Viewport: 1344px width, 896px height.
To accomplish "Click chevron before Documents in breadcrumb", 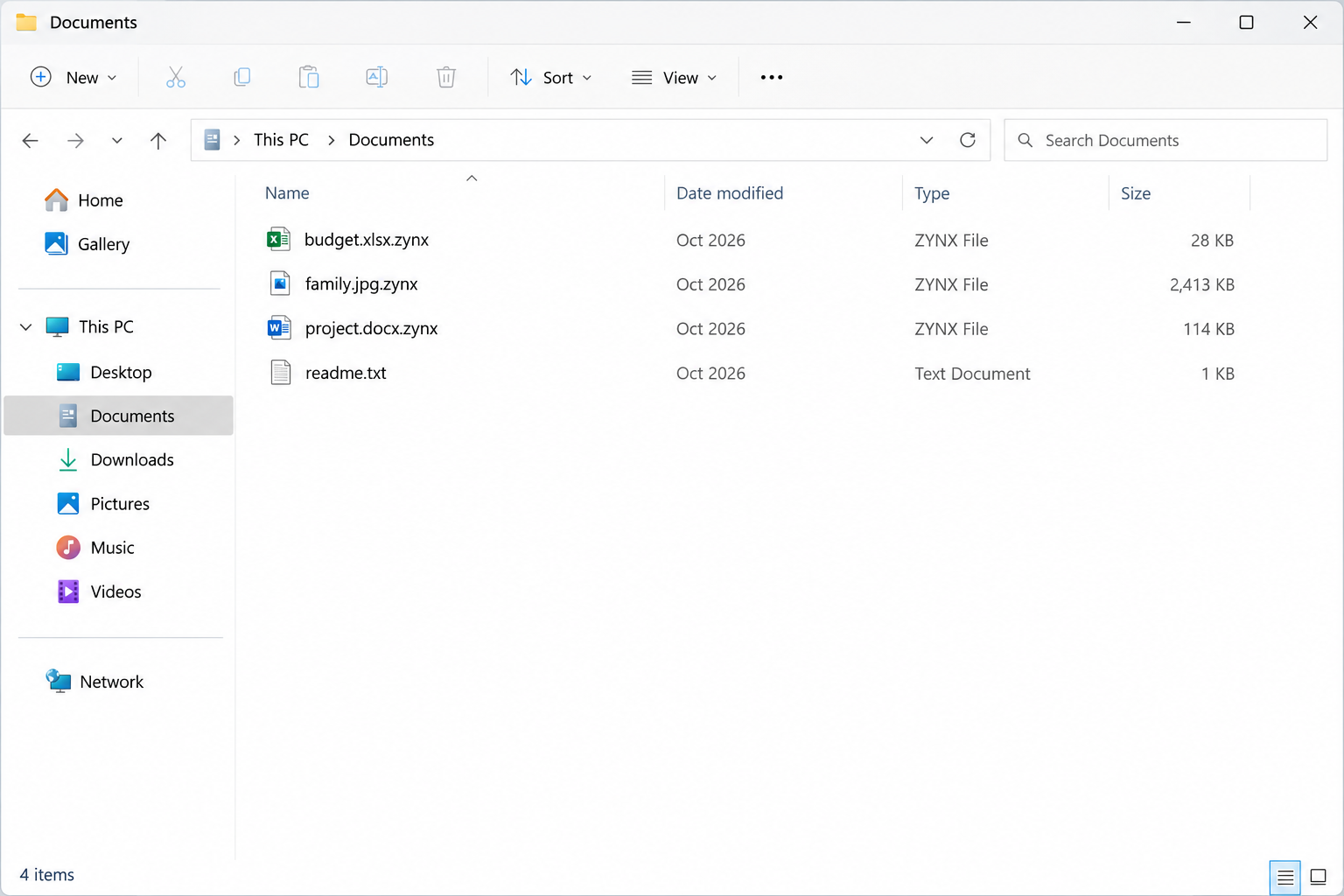I will (331, 140).
